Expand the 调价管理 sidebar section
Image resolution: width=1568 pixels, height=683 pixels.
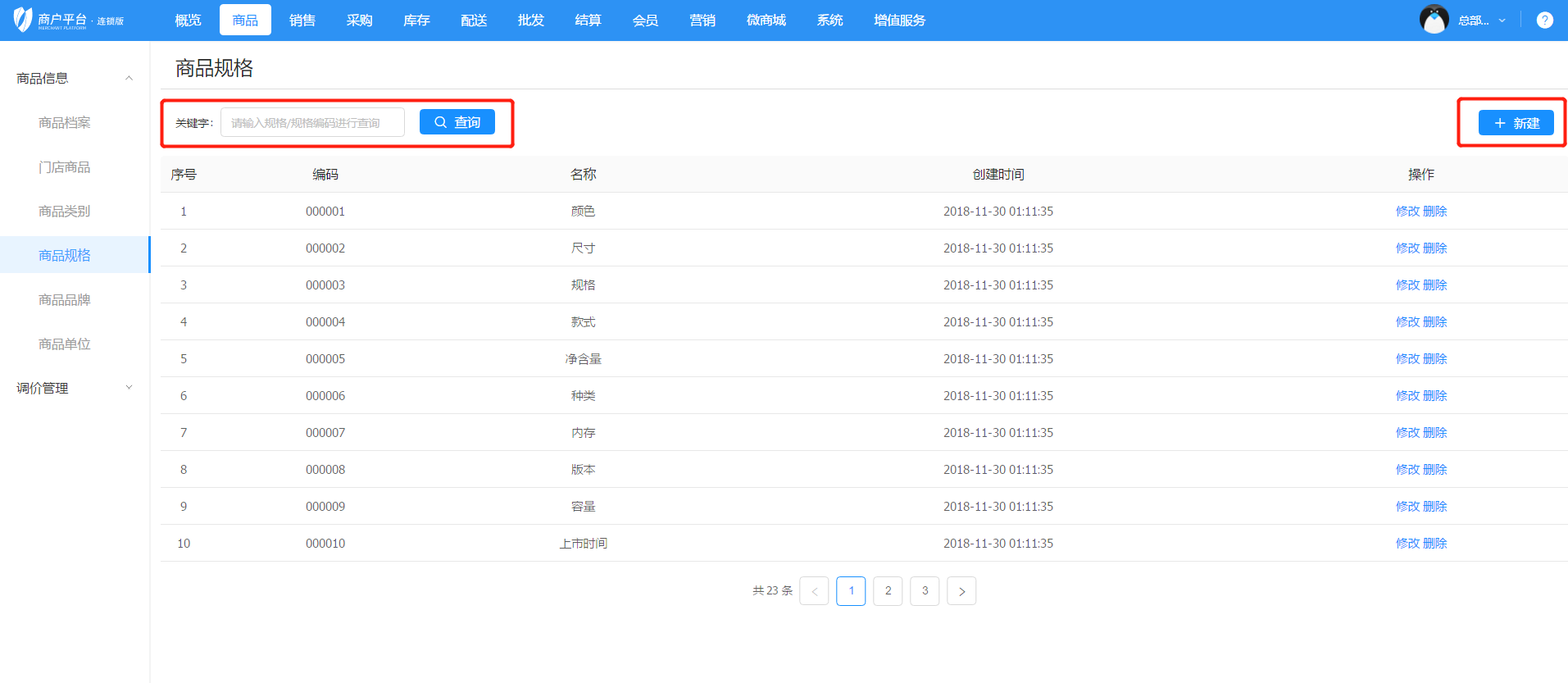coord(129,388)
